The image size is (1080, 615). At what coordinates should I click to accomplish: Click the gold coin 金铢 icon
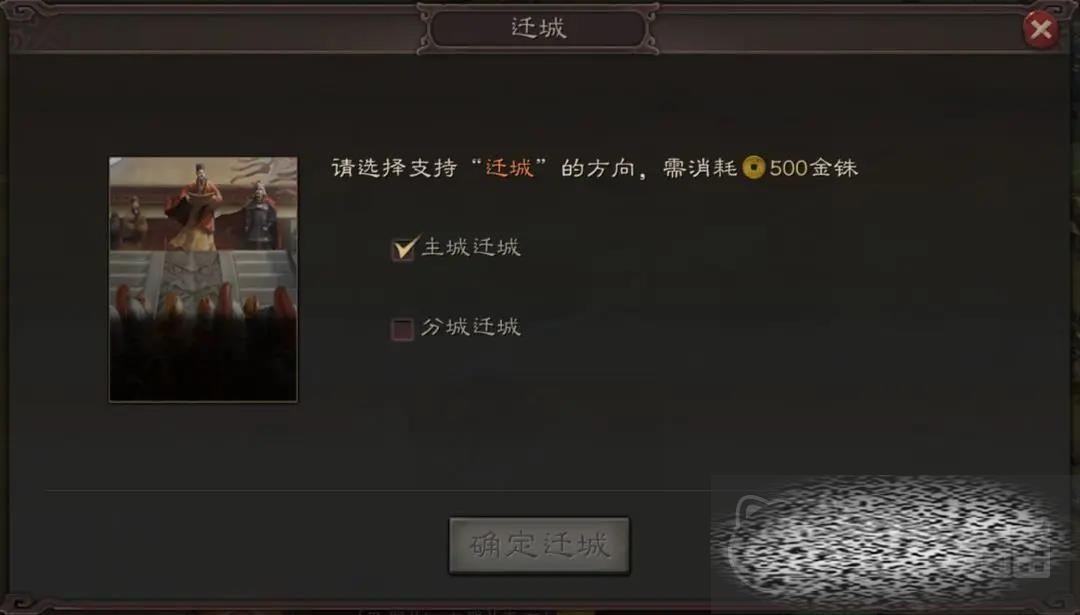[x=754, y=167]
